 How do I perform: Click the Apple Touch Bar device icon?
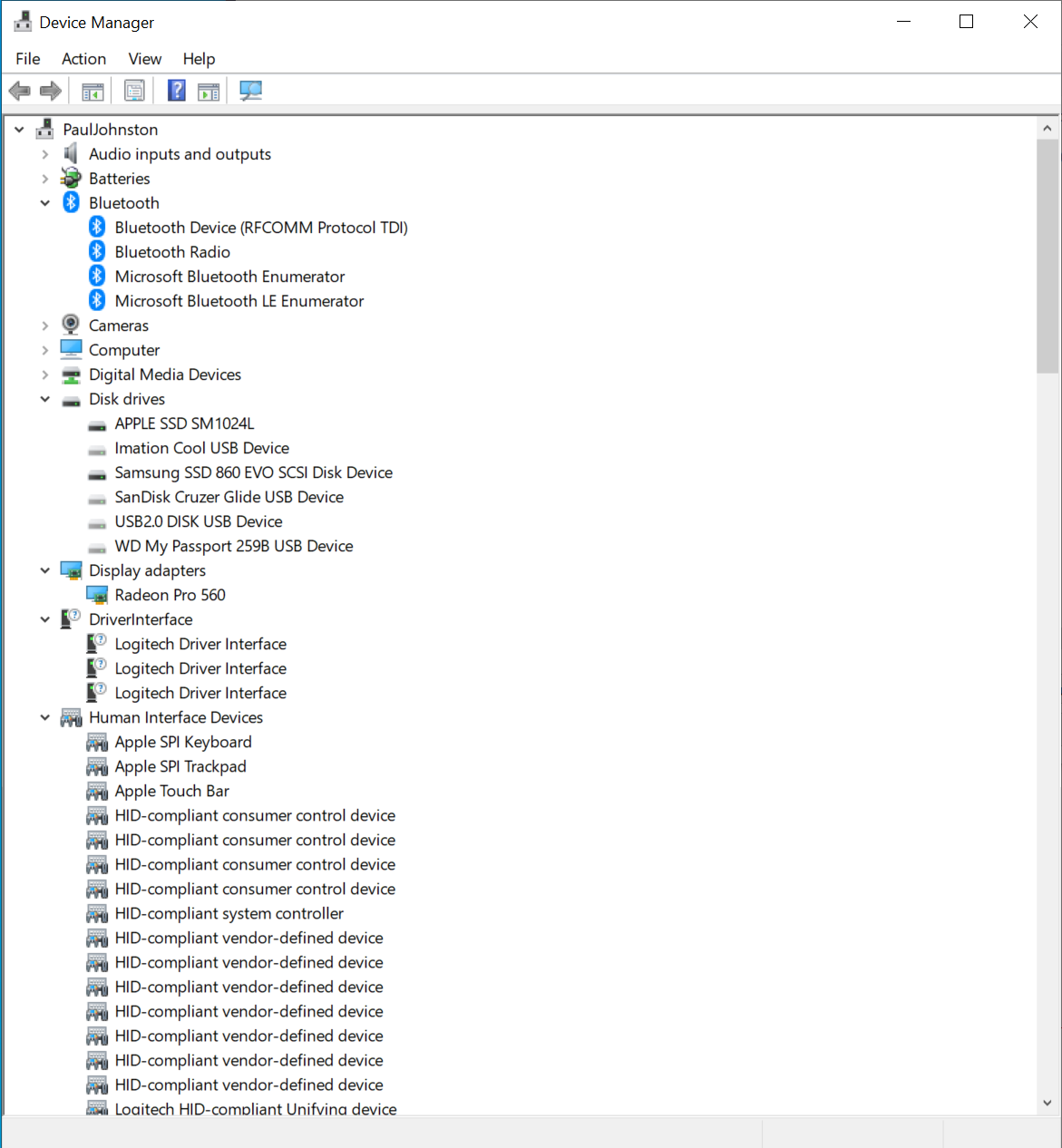pyautogui.click(x=97, y=791)
